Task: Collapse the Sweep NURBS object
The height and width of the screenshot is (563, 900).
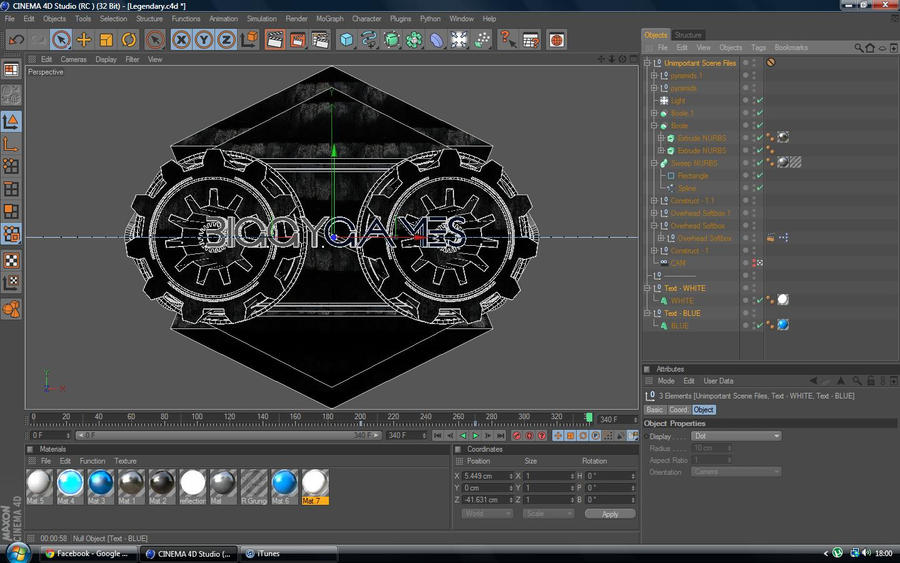Action: (x=654, y=163)
